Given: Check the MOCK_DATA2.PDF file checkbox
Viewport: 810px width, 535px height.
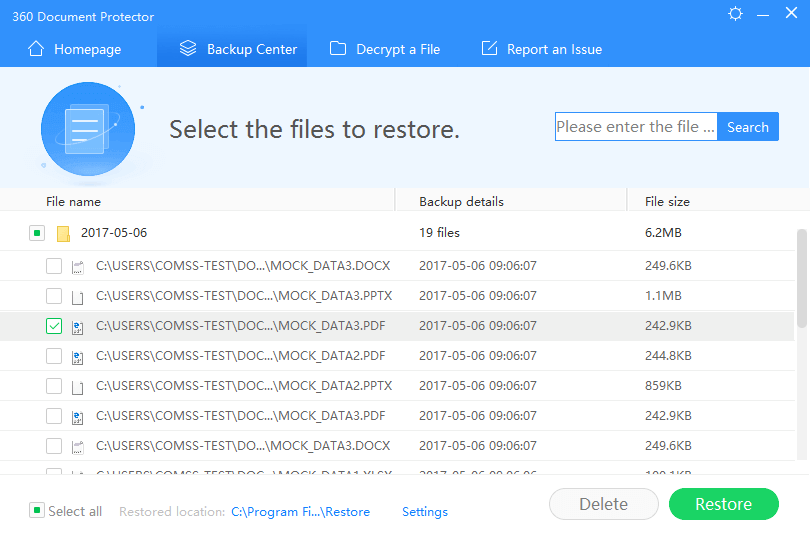Looking at the screenshot, I should click(x=54, y=356).
